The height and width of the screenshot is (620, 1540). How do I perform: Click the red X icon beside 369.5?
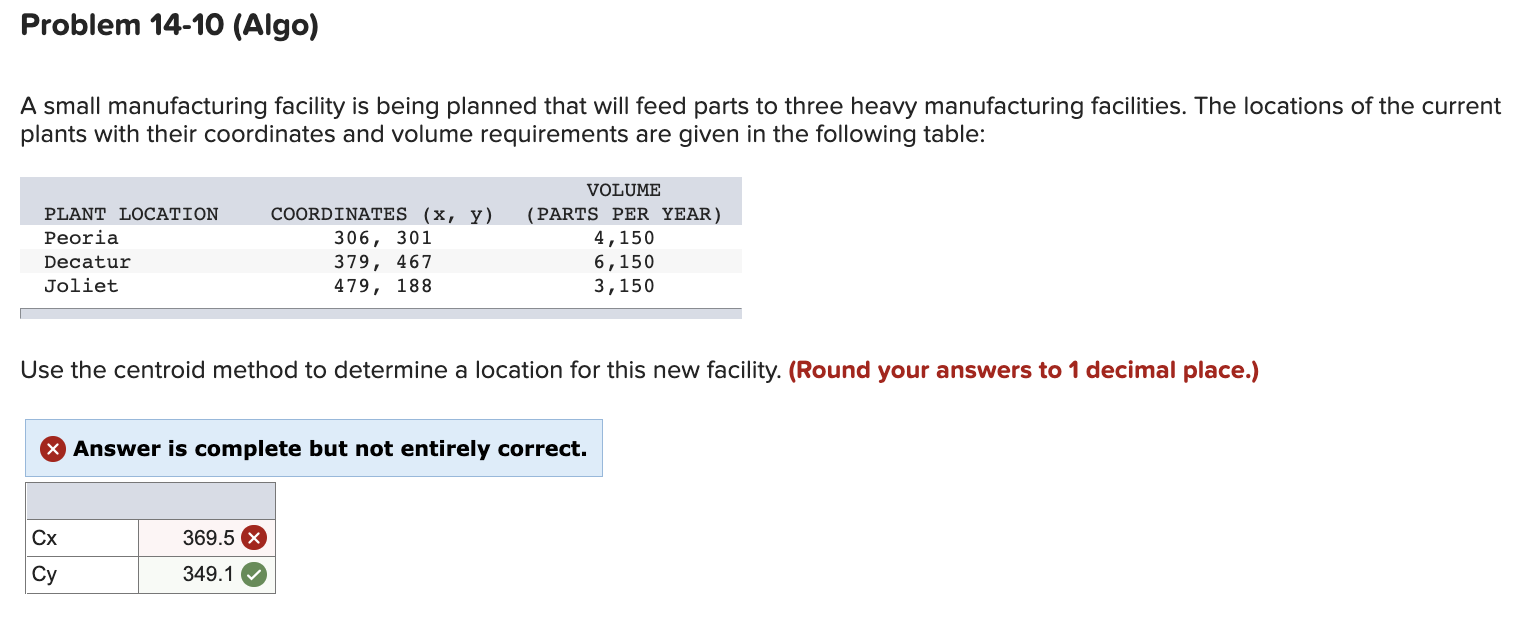(255, 537)
